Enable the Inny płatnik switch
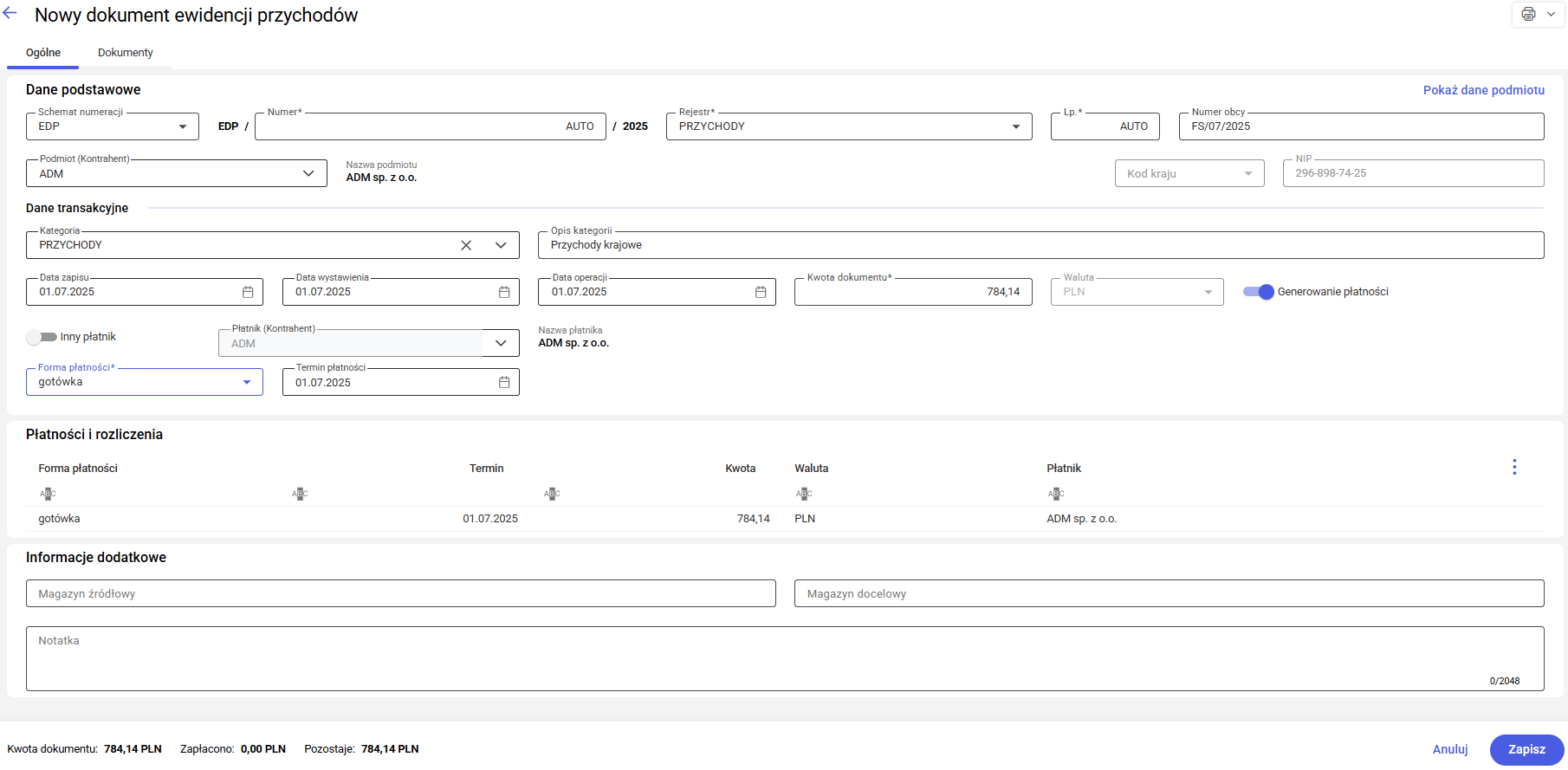 pyautogui.click(x=42, y=337)
